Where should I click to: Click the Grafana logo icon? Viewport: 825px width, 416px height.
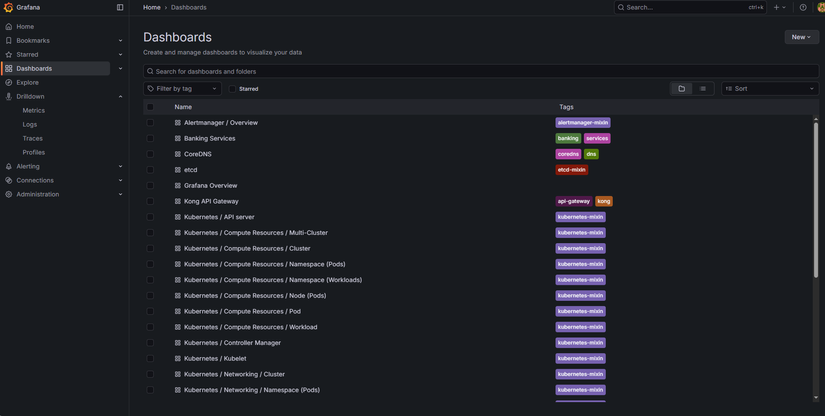pyautogui.click(x=8, y=7)
